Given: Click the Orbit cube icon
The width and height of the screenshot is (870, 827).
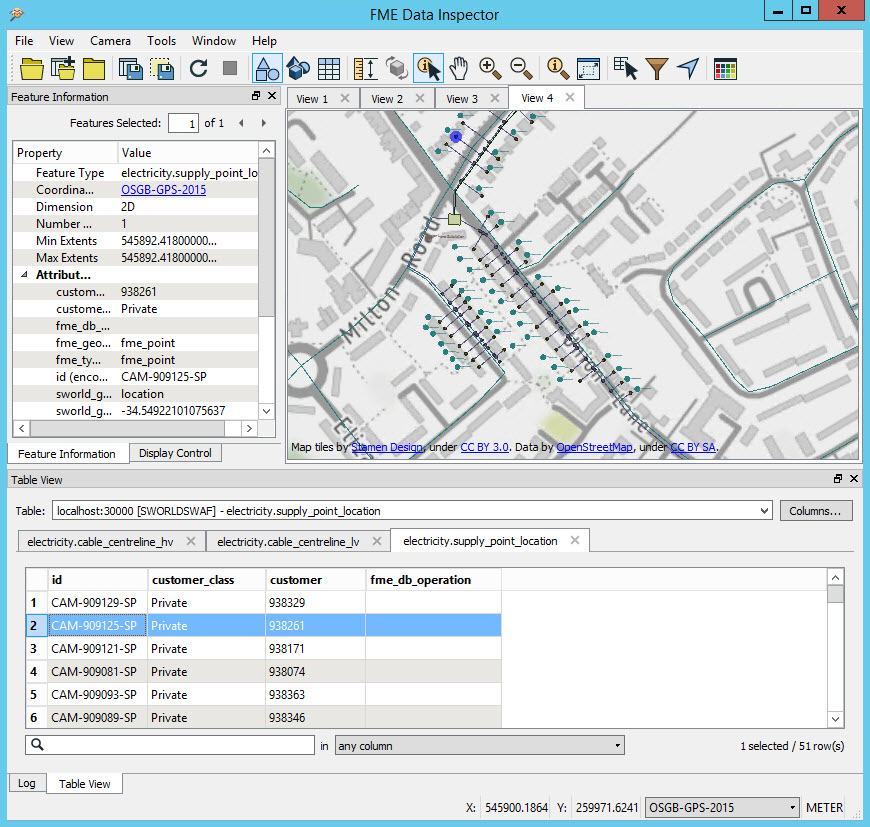Looking at the screenshot, I should pos(397,69).
